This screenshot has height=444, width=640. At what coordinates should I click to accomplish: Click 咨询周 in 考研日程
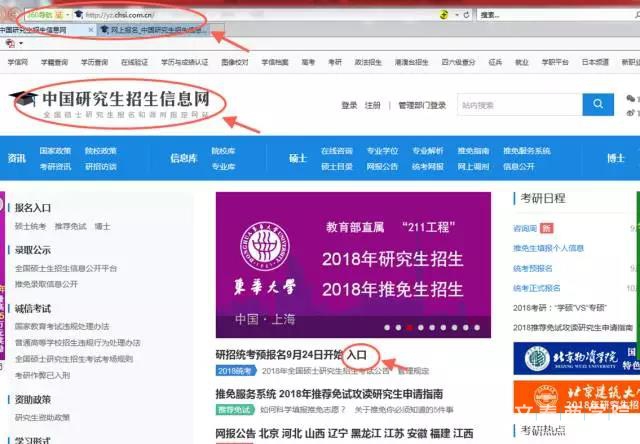(x=524, y=228)
